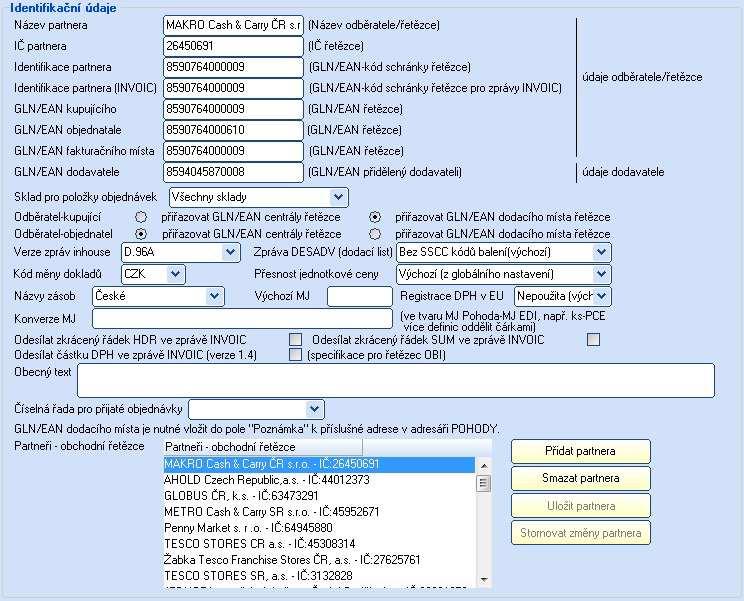Click the partner list scrollbar thumb

(484, 483)
